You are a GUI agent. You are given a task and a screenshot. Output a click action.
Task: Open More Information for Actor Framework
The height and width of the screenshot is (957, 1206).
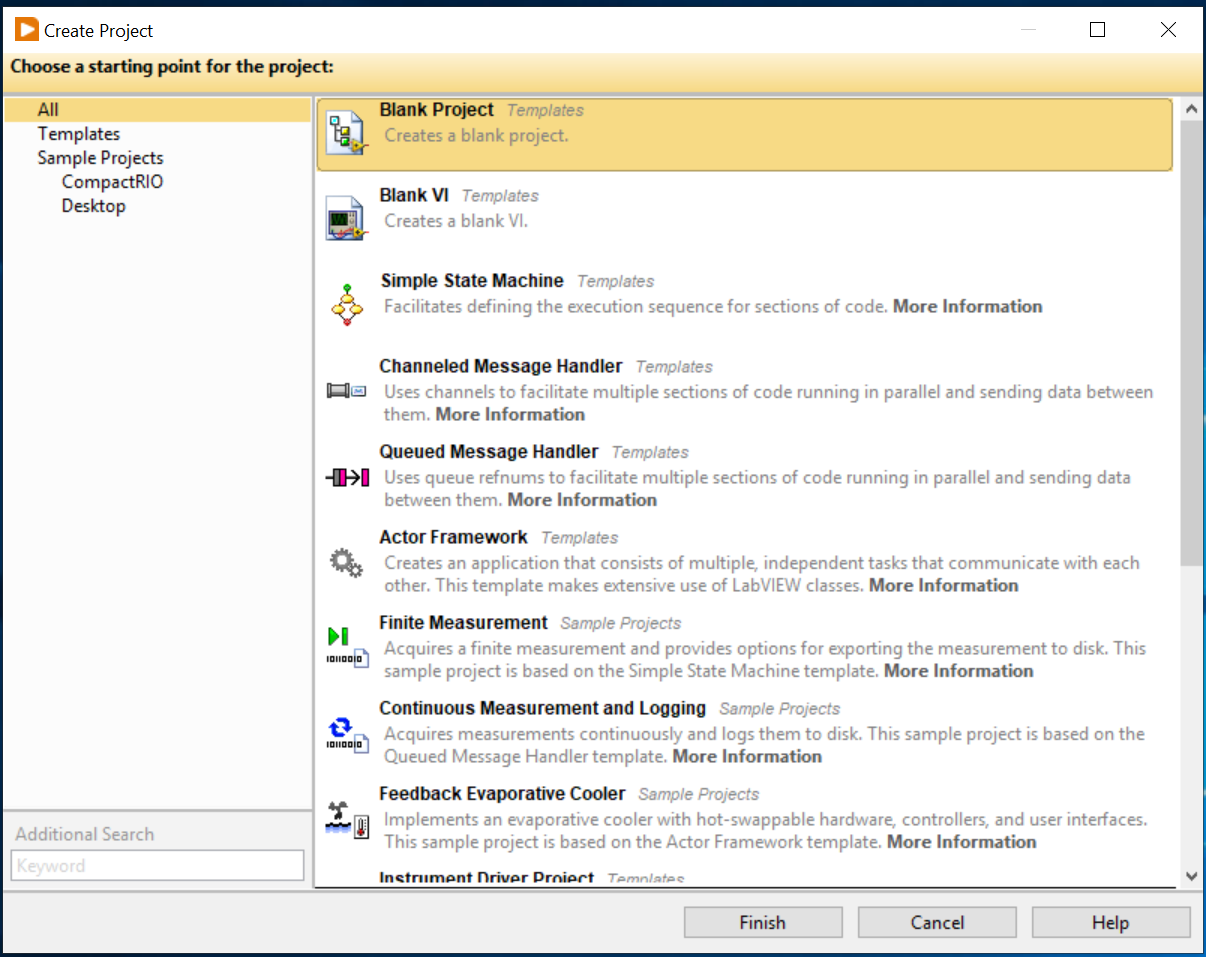(942, 585)
